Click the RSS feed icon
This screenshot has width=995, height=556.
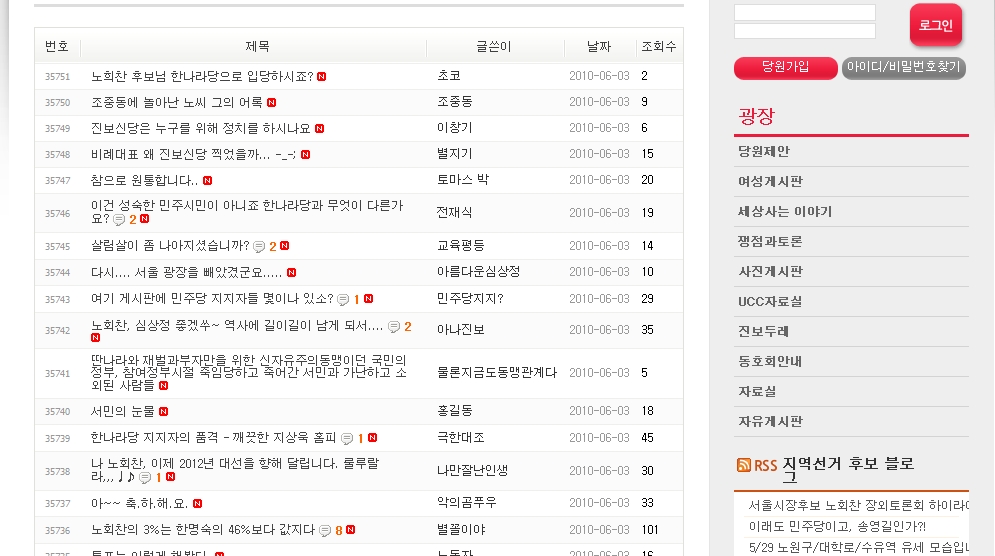(x=744, y=465)
